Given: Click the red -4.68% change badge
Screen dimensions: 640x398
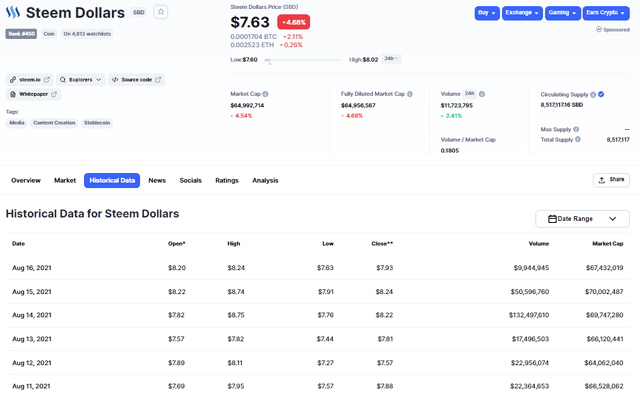Looking at the screenshot, I should [293, 22].
